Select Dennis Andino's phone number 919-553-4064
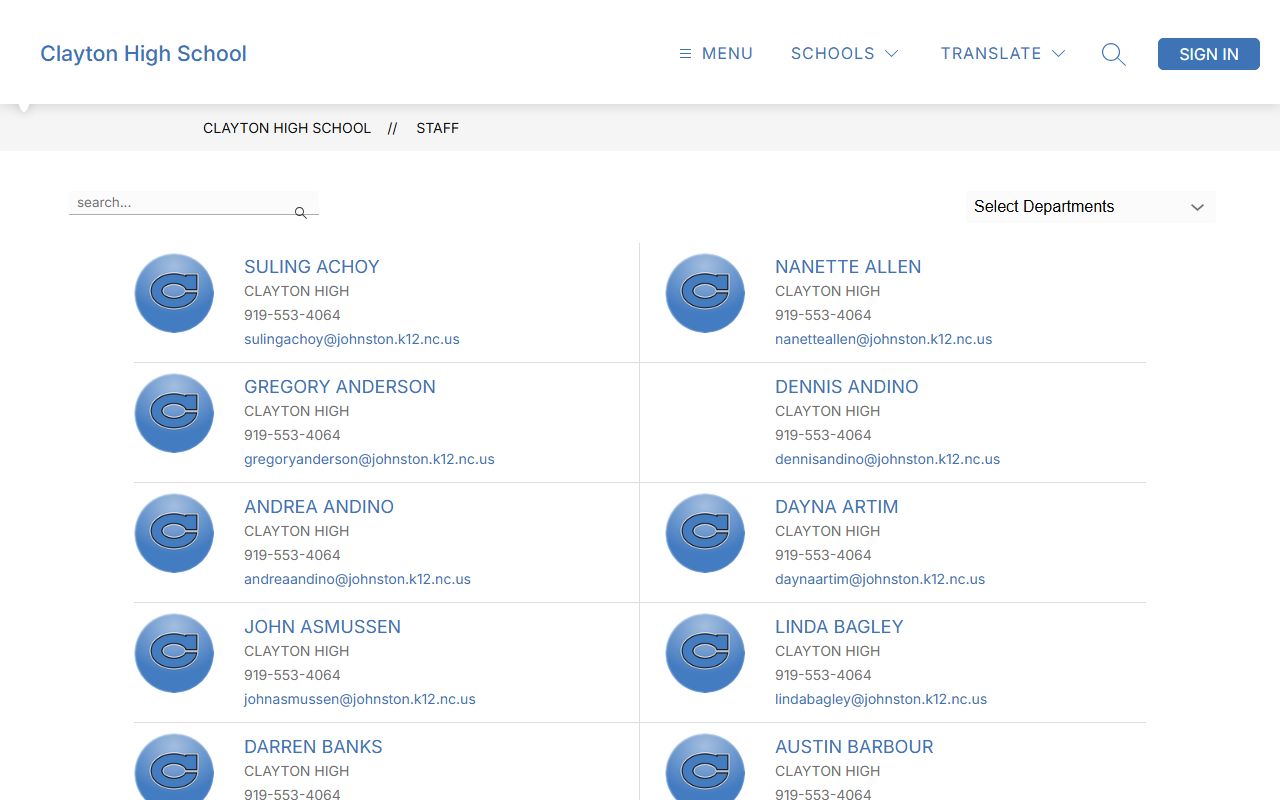Viewport: 1280px width, 800px height. pyautogui.click(x=823, y=435)
